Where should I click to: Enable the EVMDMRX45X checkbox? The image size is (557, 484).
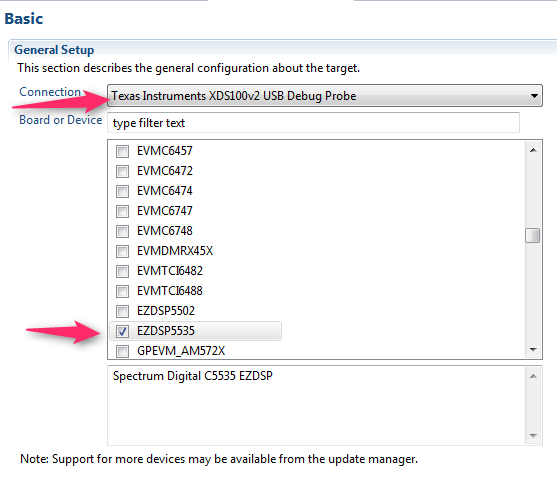pyautogui.click(x=122, y=251)
